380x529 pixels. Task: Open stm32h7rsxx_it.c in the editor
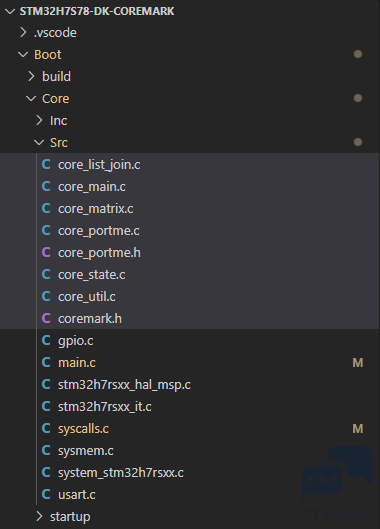(105, 407)
